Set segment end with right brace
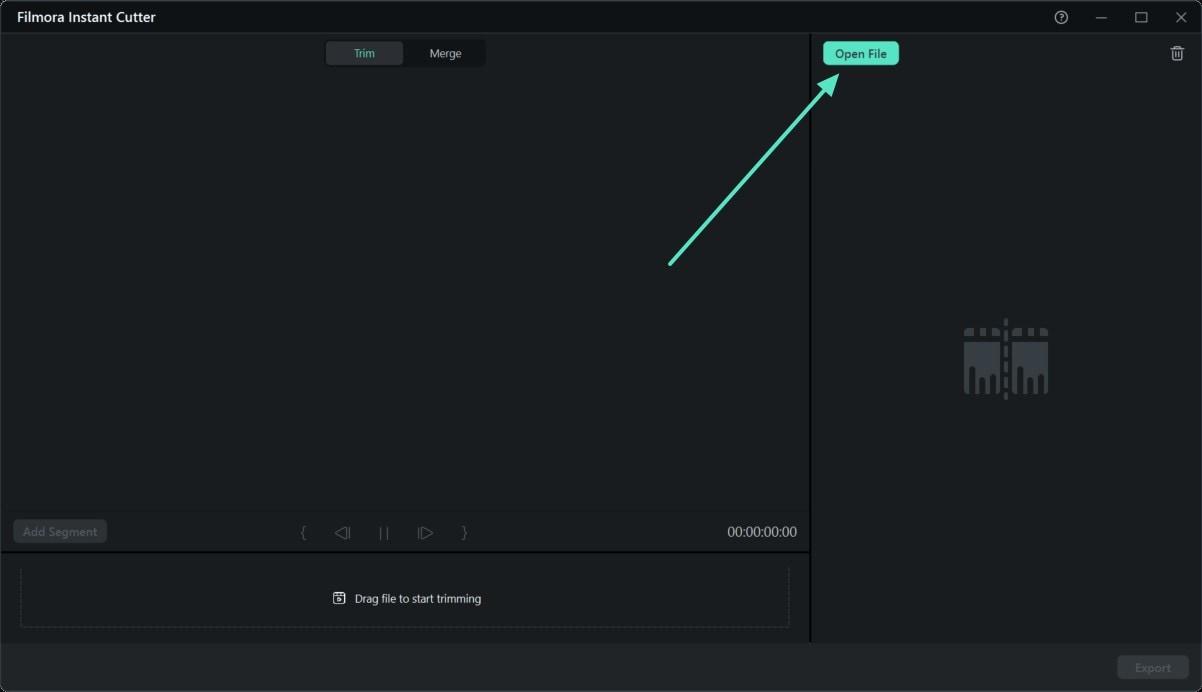 tap(464, 533)
